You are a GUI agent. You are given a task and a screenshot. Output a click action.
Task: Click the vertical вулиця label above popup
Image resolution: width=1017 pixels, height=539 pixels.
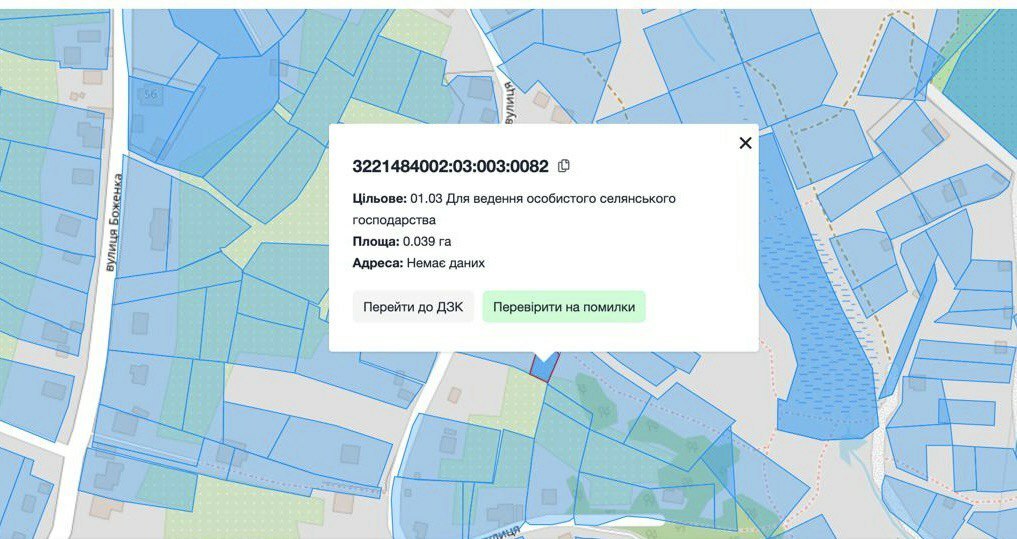point(510,102)
